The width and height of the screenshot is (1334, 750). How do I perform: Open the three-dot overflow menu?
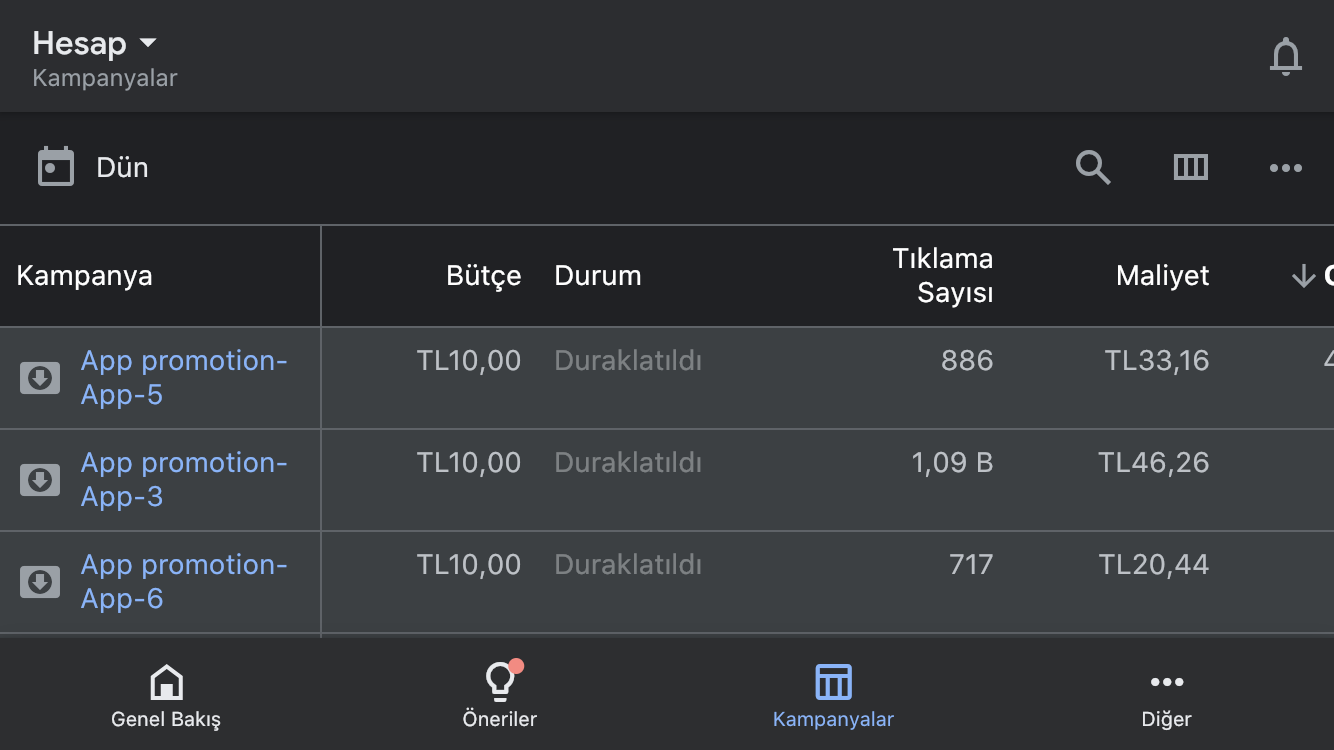tap(1285, 168)
